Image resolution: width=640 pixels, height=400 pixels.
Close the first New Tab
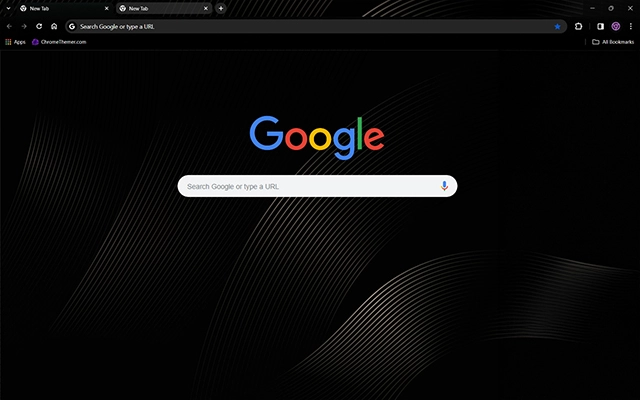point(107,8)
